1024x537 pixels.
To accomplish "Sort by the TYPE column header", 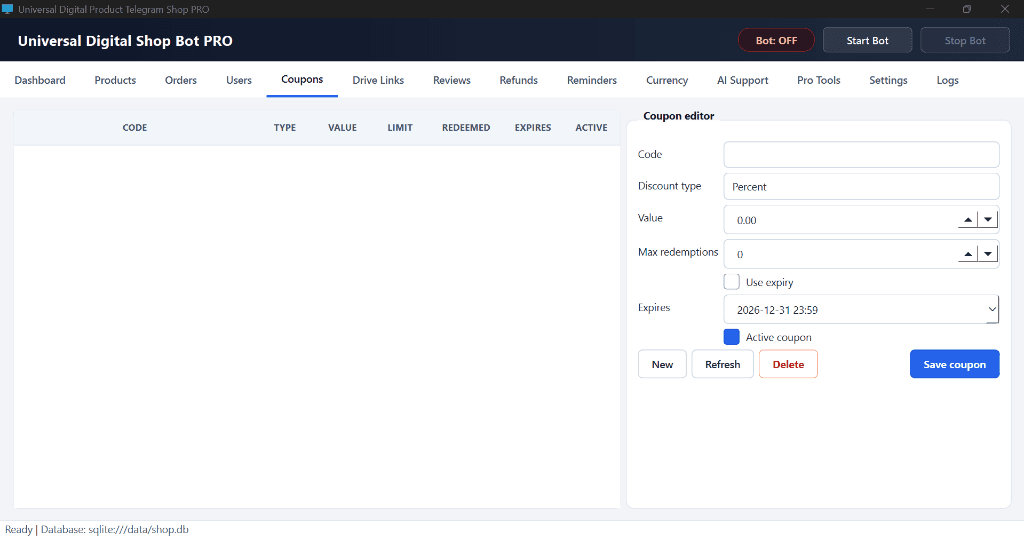I will click(x=285, y=127).
